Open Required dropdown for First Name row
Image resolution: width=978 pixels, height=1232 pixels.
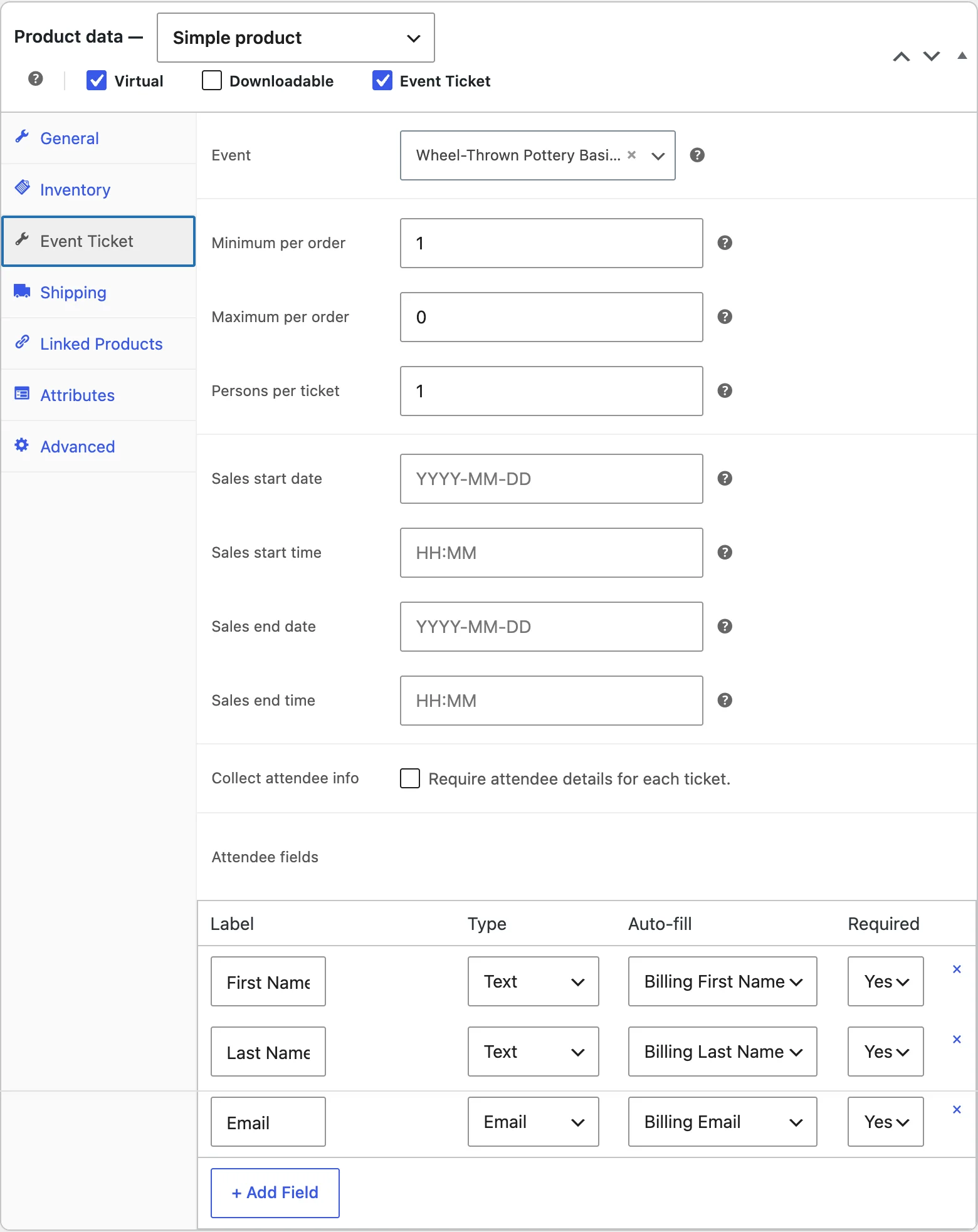(x=886, y=981)
